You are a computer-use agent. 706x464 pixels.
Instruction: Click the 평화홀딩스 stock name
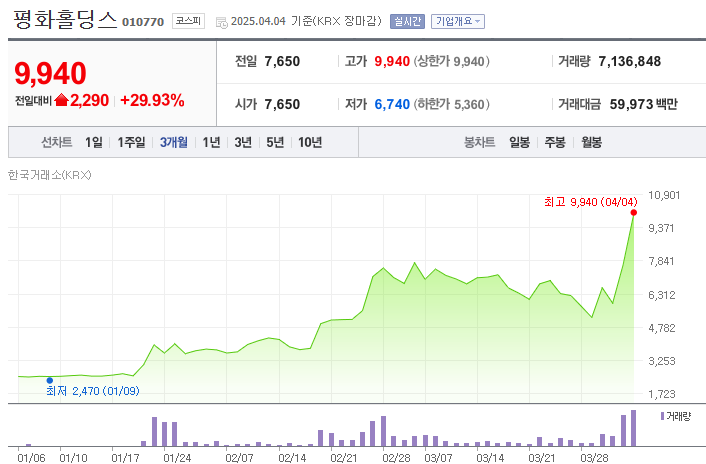click(x=65, y=20)
